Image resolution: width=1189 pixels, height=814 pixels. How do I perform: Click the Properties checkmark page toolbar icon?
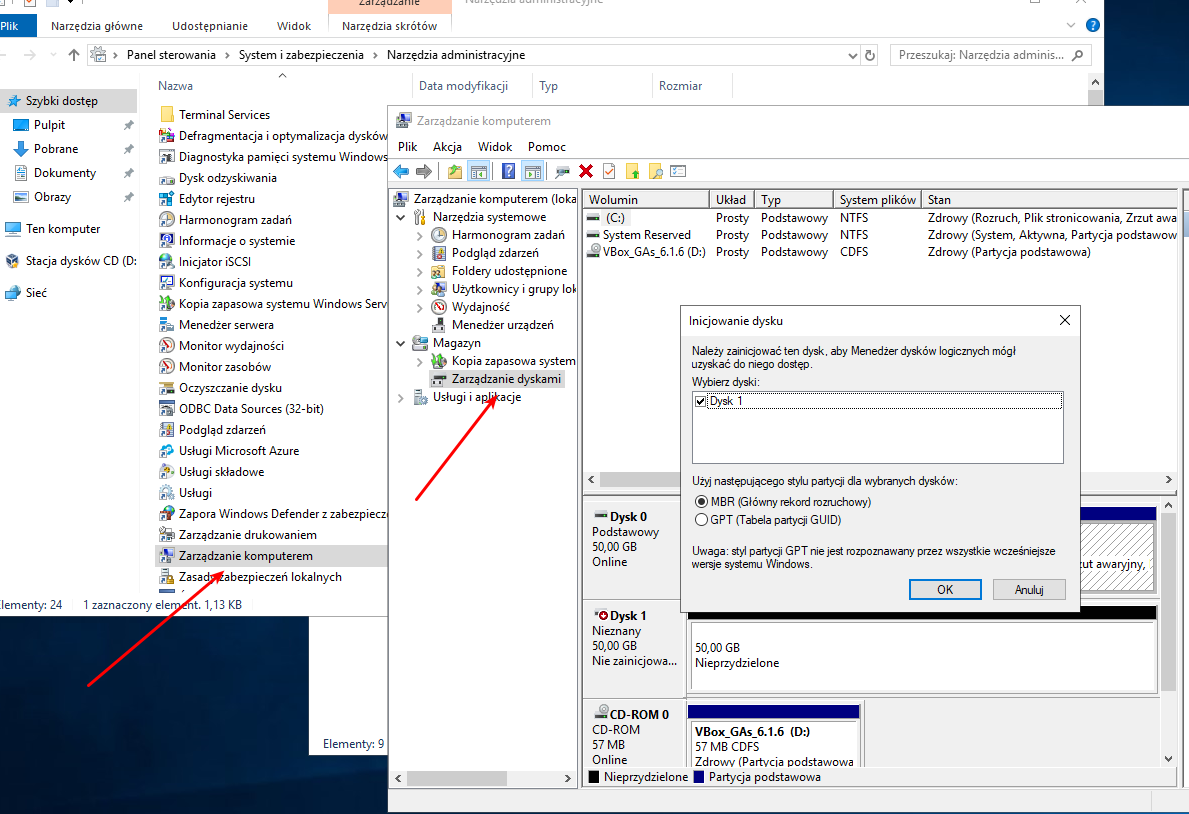(609, 171)
